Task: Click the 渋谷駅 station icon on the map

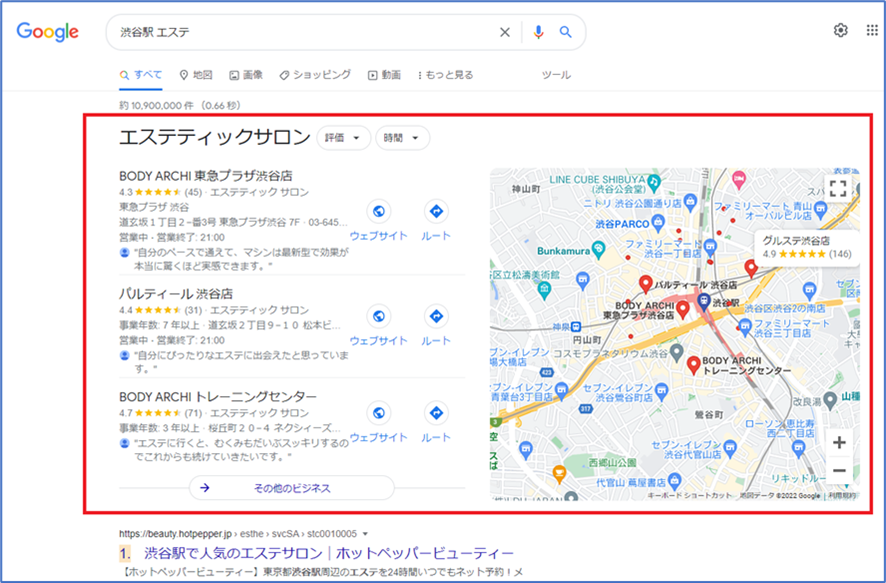Action: pyautogui.click(x=703, y=301)
